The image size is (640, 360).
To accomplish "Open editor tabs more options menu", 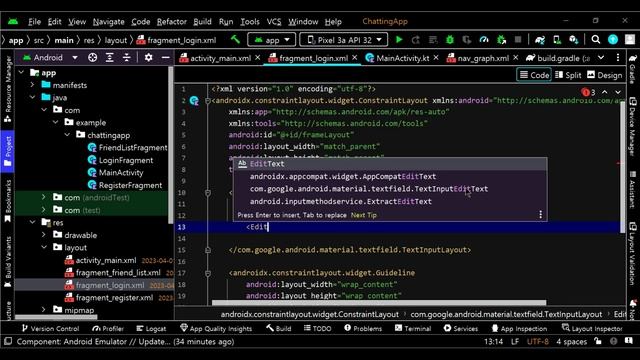I will pos(618,58).
